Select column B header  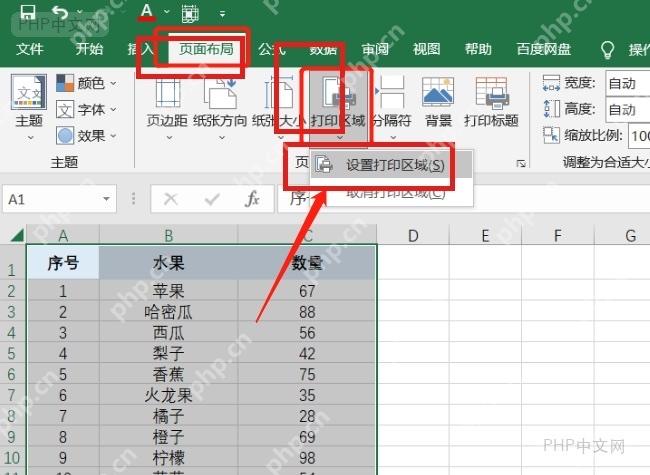point(168,235)
